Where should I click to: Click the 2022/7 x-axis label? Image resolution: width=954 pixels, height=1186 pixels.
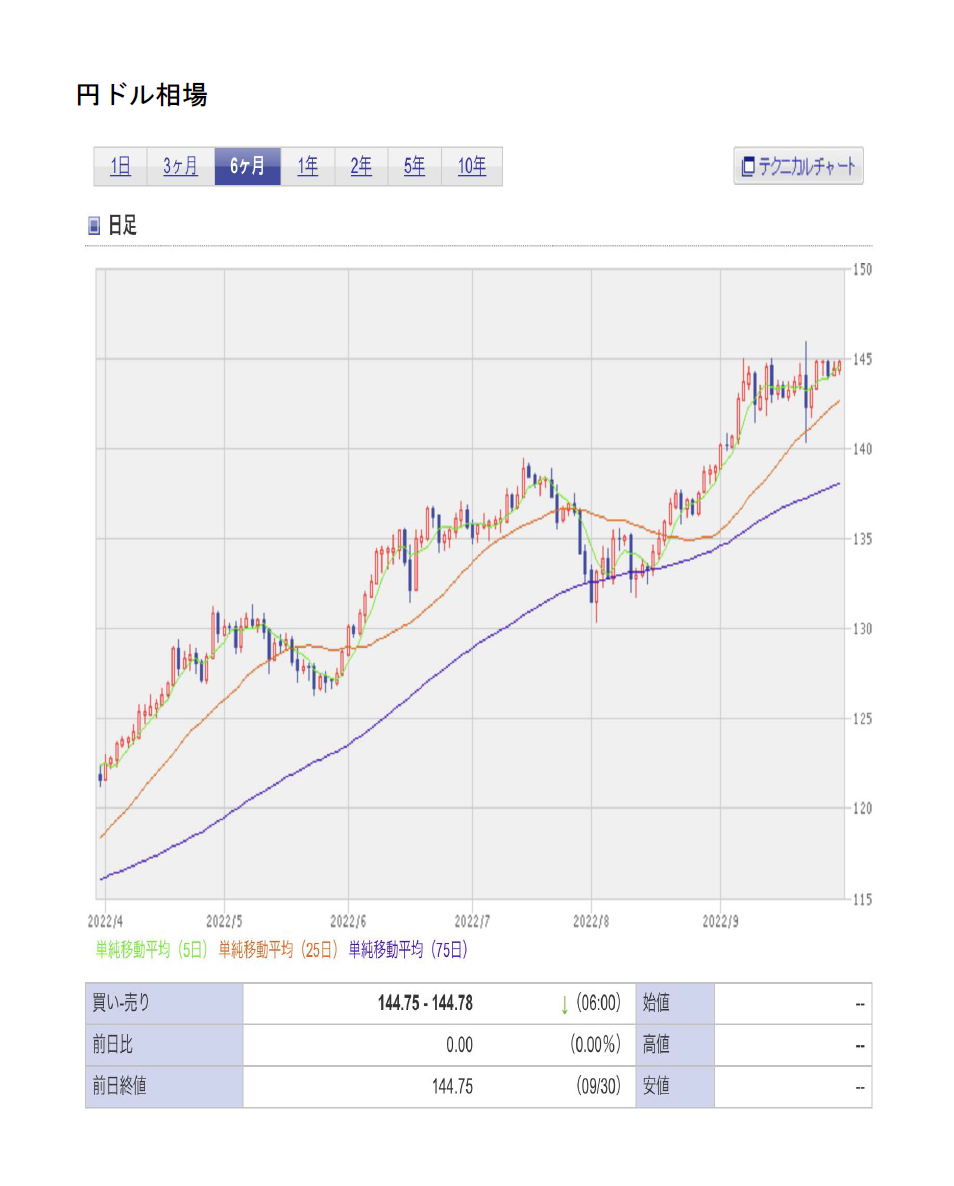[x=472, y=921]
